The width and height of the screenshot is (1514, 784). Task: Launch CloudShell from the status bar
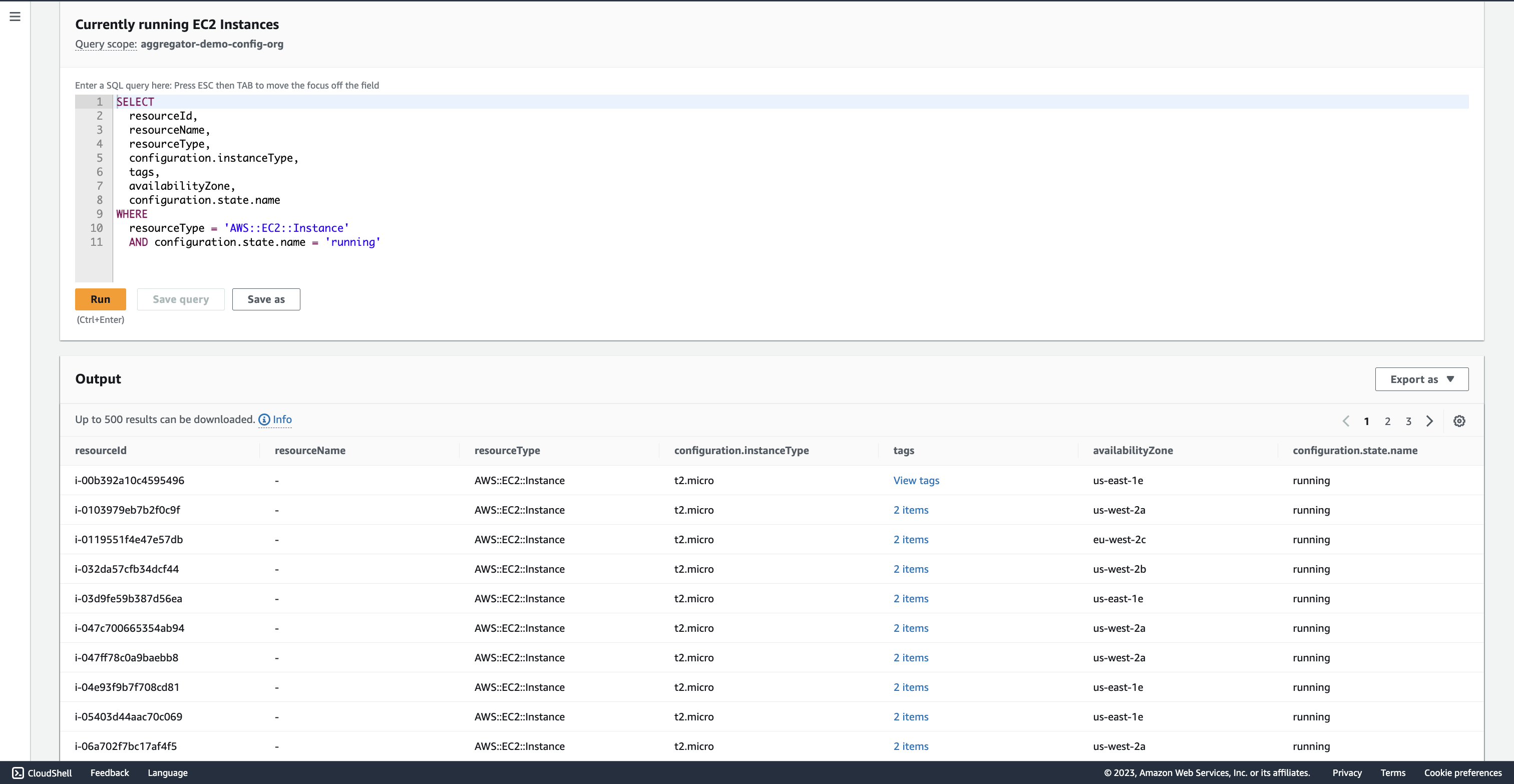[x=41, y=773]
